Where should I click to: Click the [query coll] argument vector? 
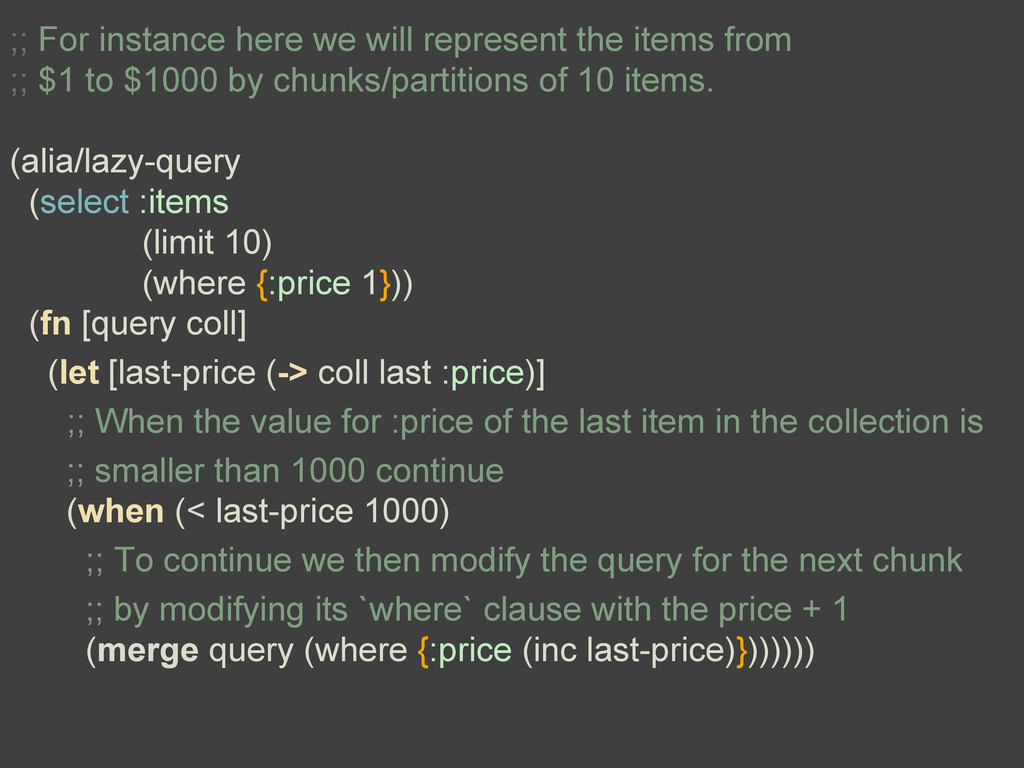pos(164,325)
